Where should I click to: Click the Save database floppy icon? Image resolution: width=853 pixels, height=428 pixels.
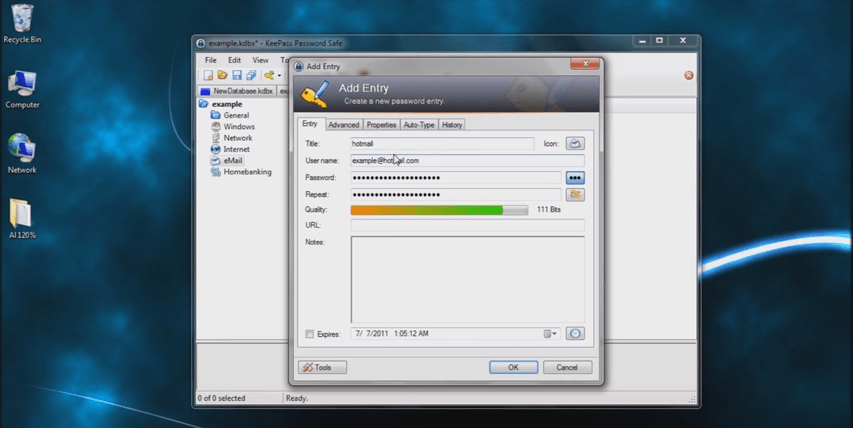237,75
